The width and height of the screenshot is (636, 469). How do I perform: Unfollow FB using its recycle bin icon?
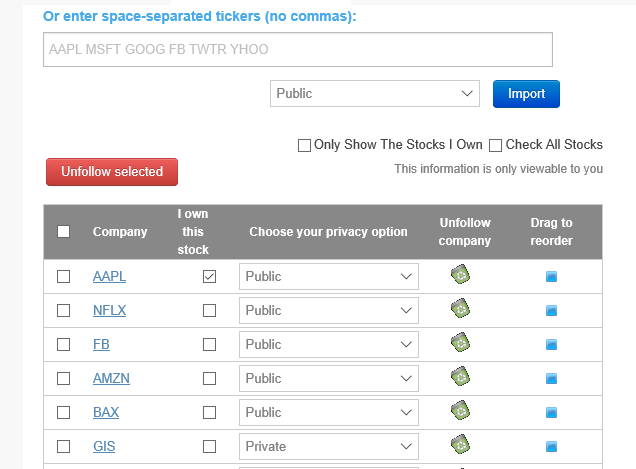point(460,343)
